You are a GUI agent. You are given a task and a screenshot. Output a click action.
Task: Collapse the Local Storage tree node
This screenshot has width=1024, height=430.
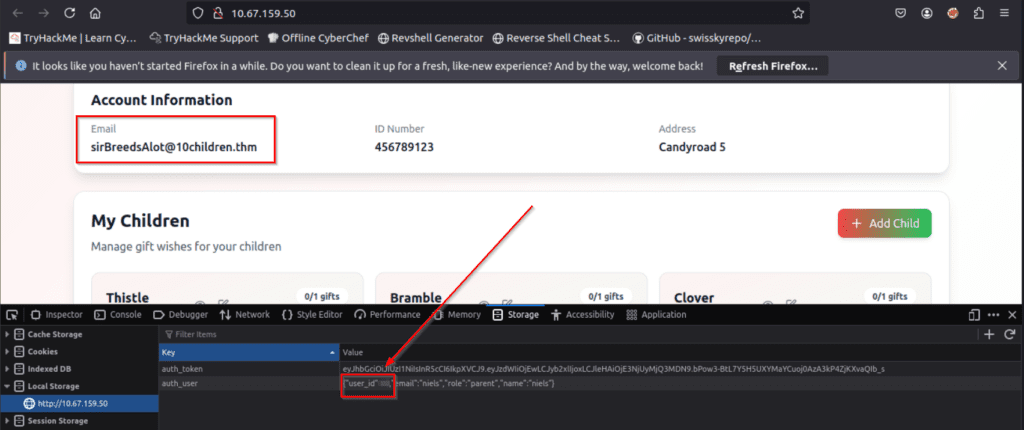click(9, 385)
